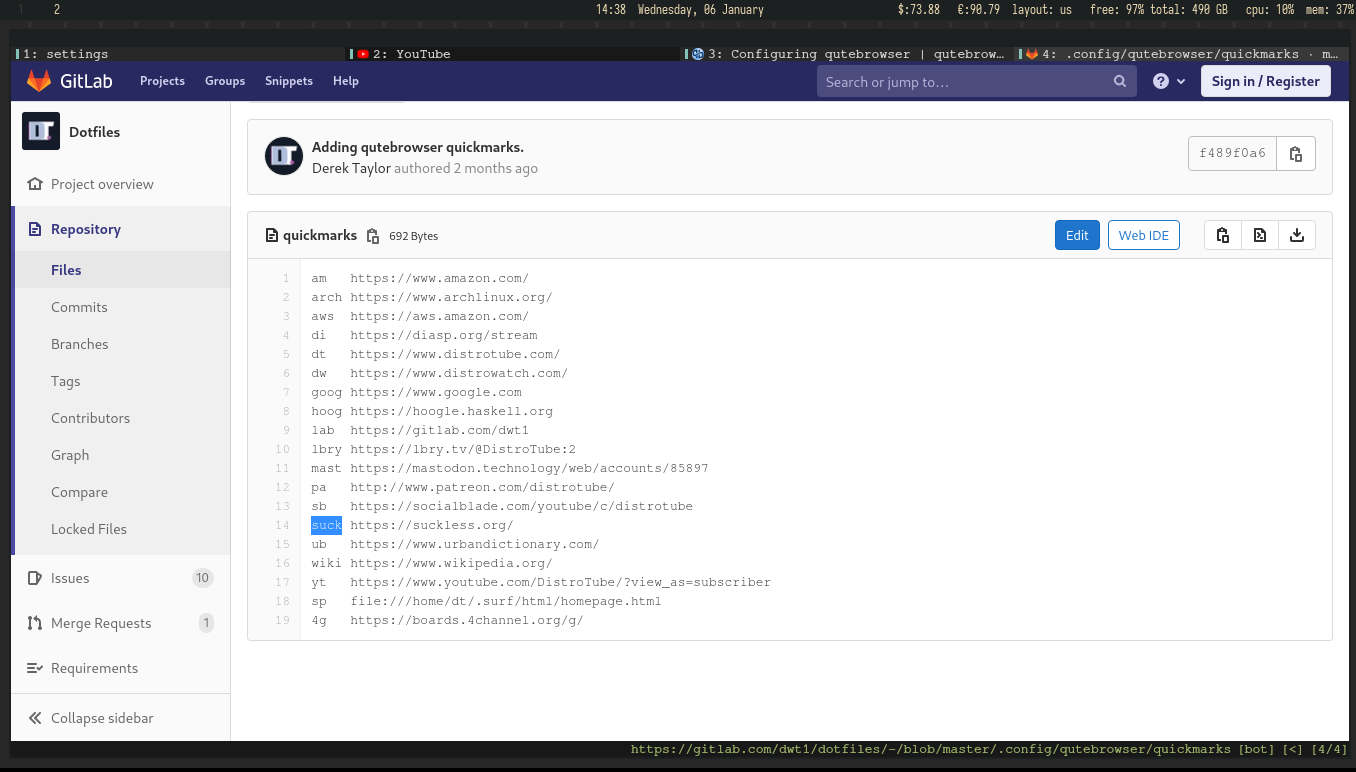Viewport: 1356px width, 772px height.
Task: Click line number 1 in the gutter
Action: pyautogui.click(x=286, y=278)
